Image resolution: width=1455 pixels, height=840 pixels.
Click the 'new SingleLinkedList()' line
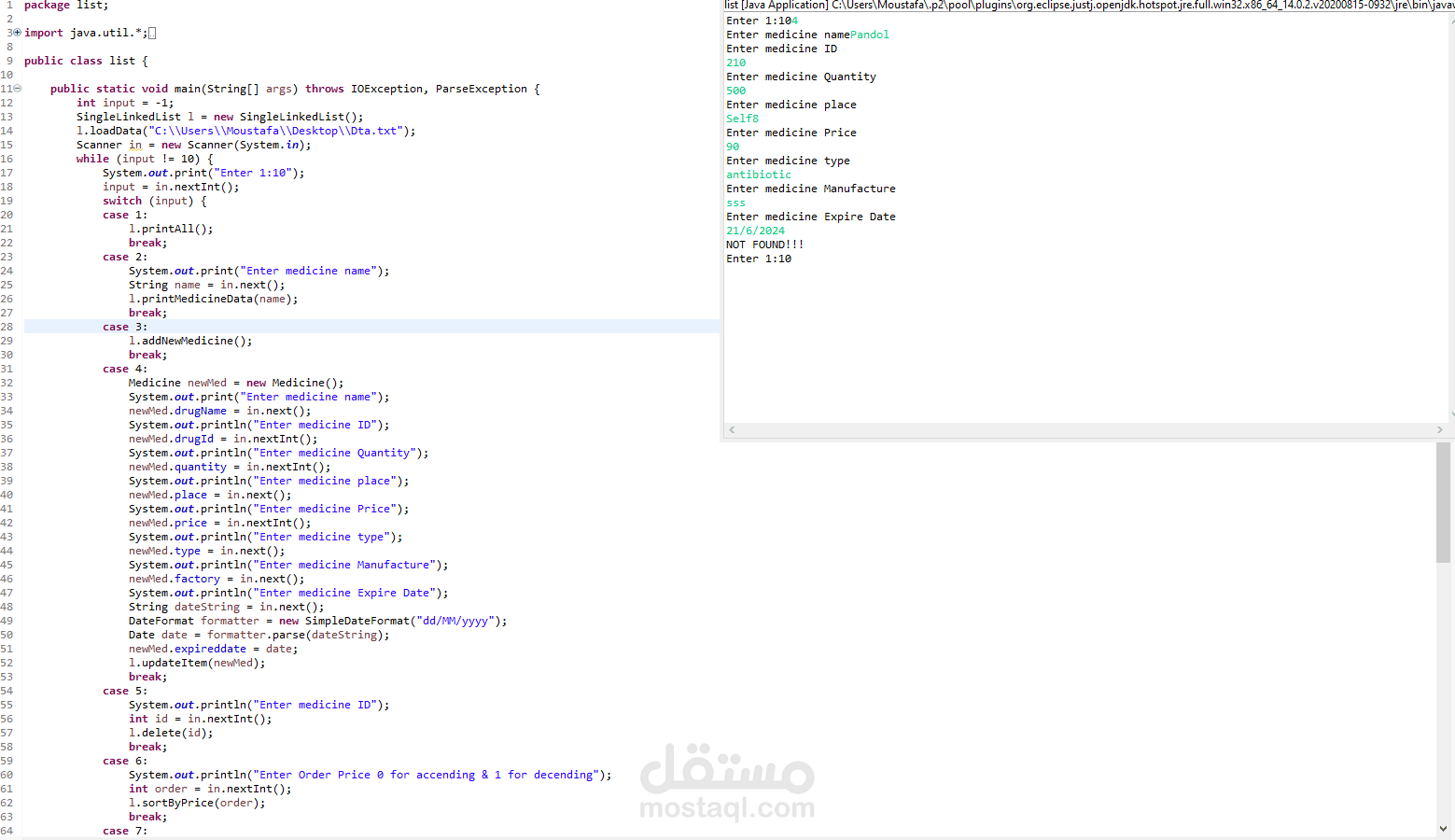(220, 117)
